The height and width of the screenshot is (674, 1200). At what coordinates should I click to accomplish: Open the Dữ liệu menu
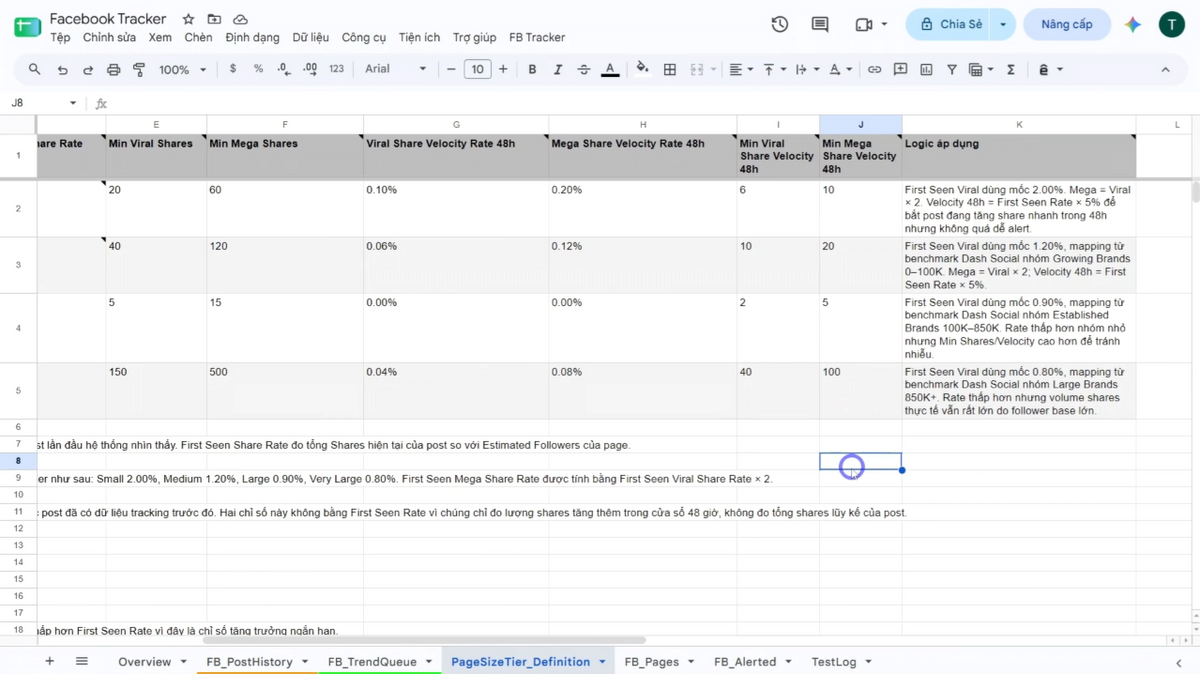tap(311, 37)
